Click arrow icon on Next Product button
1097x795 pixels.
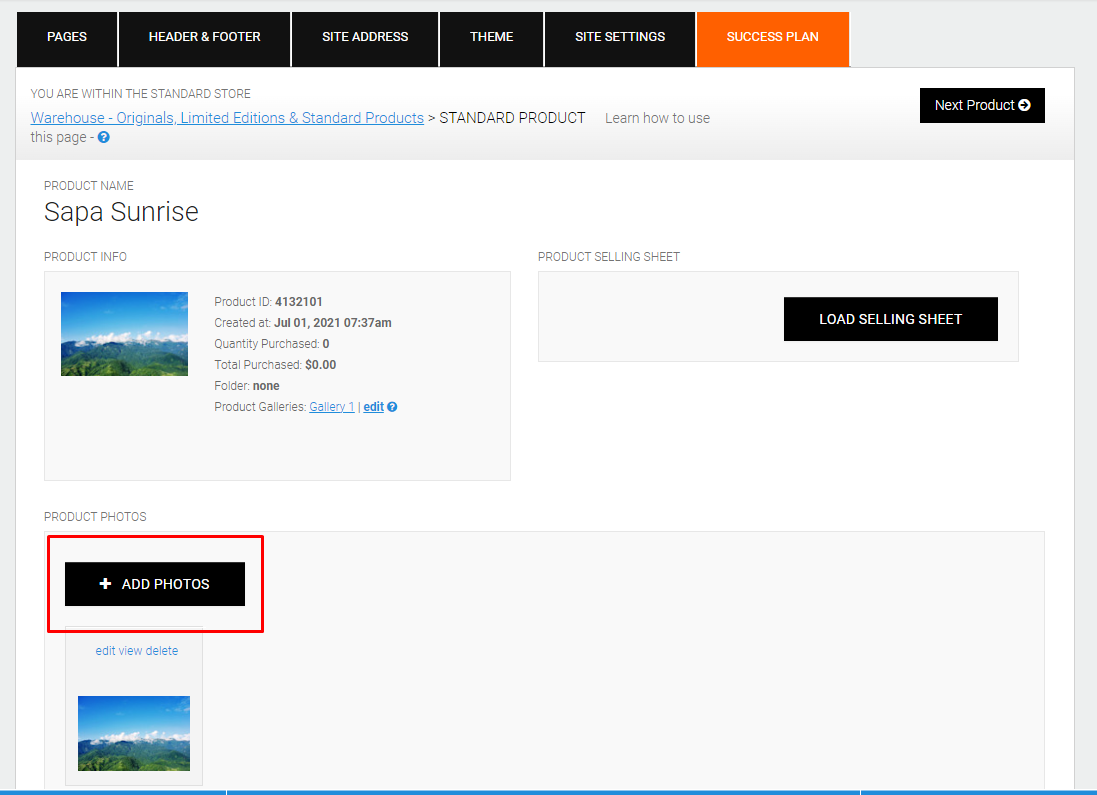pyautogui.click(x=1024, y=105)
